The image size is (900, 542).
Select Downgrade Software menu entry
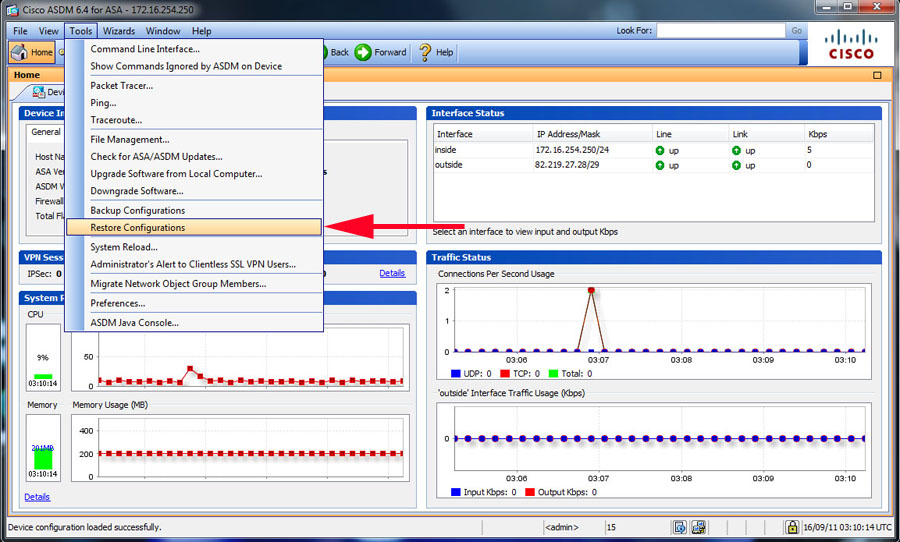(x=194, y=191)
